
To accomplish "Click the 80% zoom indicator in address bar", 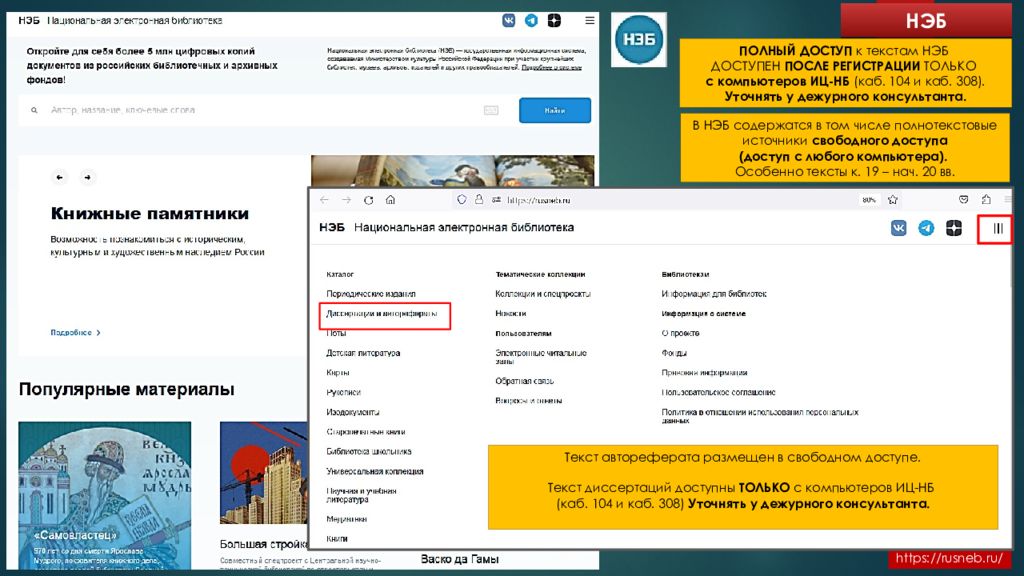I will tap(869, 200).
